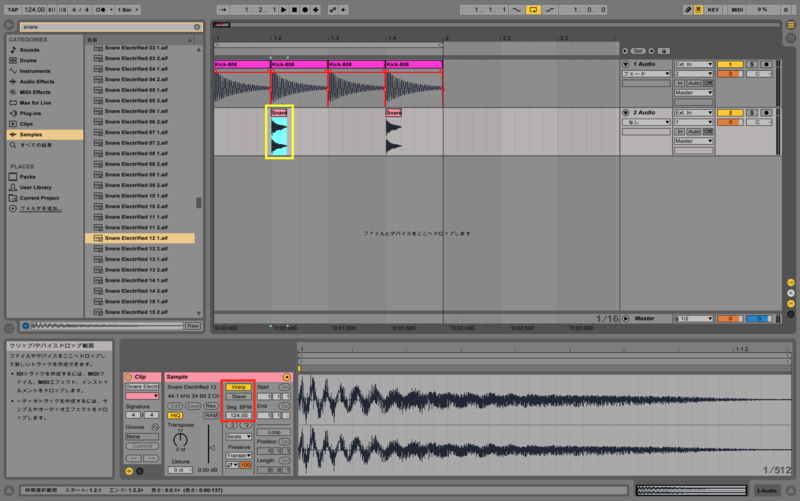Click the add folder link in Places
This screenshot has height=501, width=800.
click(x=40, y=209)
